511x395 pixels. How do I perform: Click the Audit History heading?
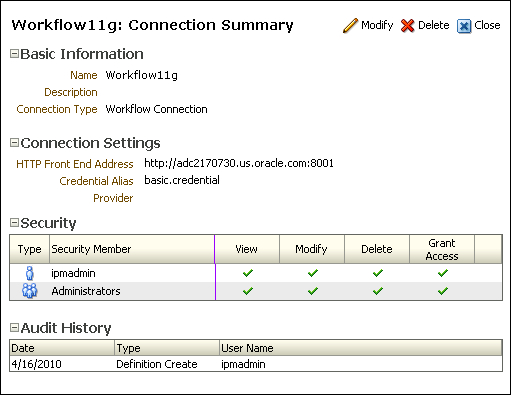point(66,328)
